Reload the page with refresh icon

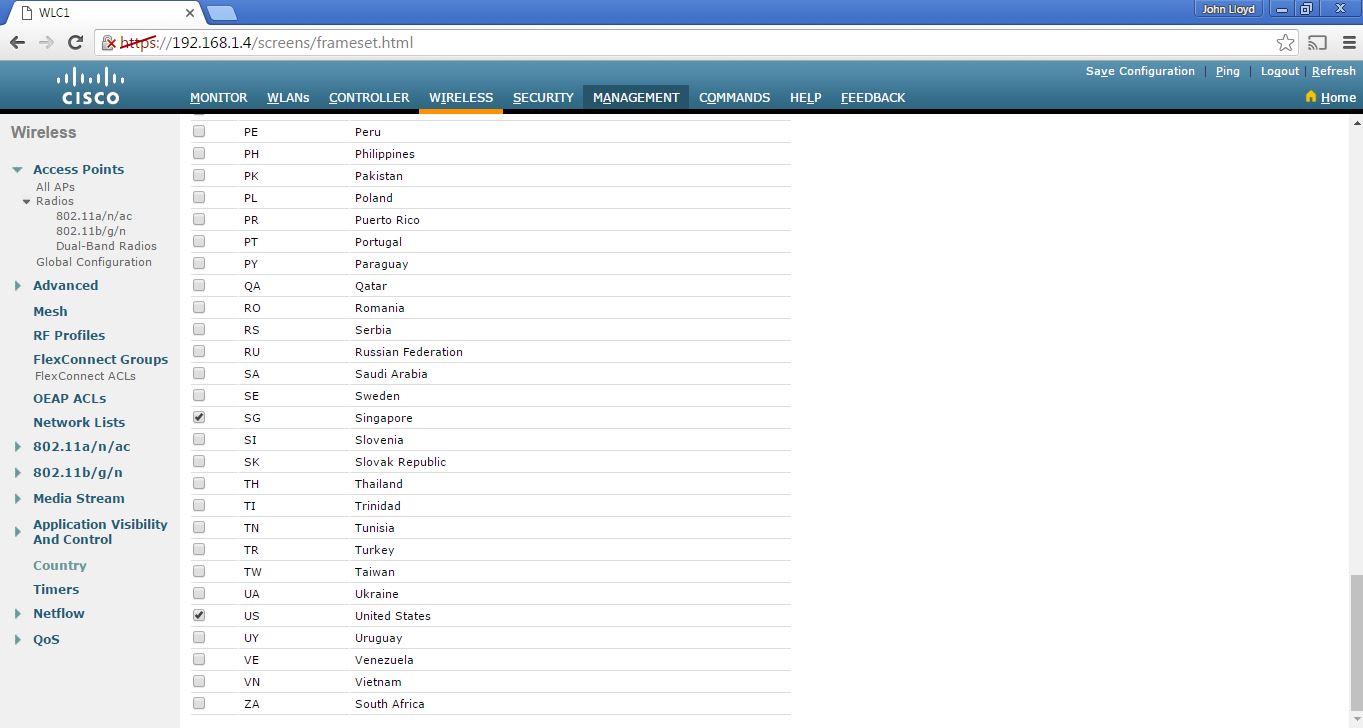tap(75, 42)
